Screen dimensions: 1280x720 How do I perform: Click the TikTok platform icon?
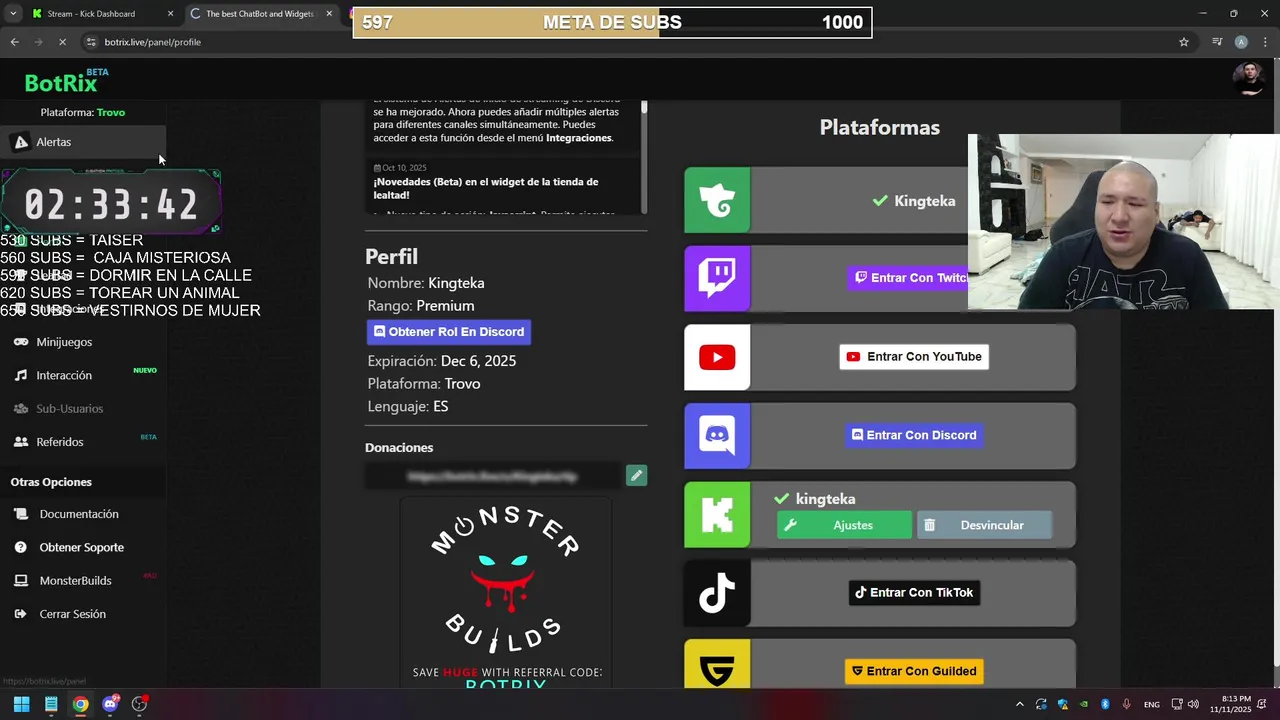(717, 593)
